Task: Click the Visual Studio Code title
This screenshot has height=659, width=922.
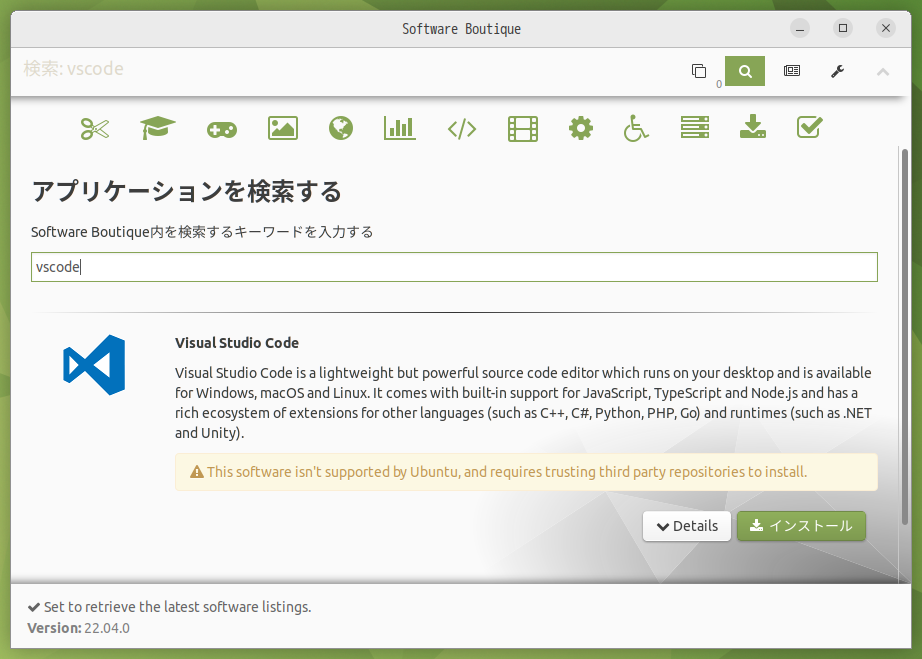Action: pyautogui.click(x=237, y=343)
